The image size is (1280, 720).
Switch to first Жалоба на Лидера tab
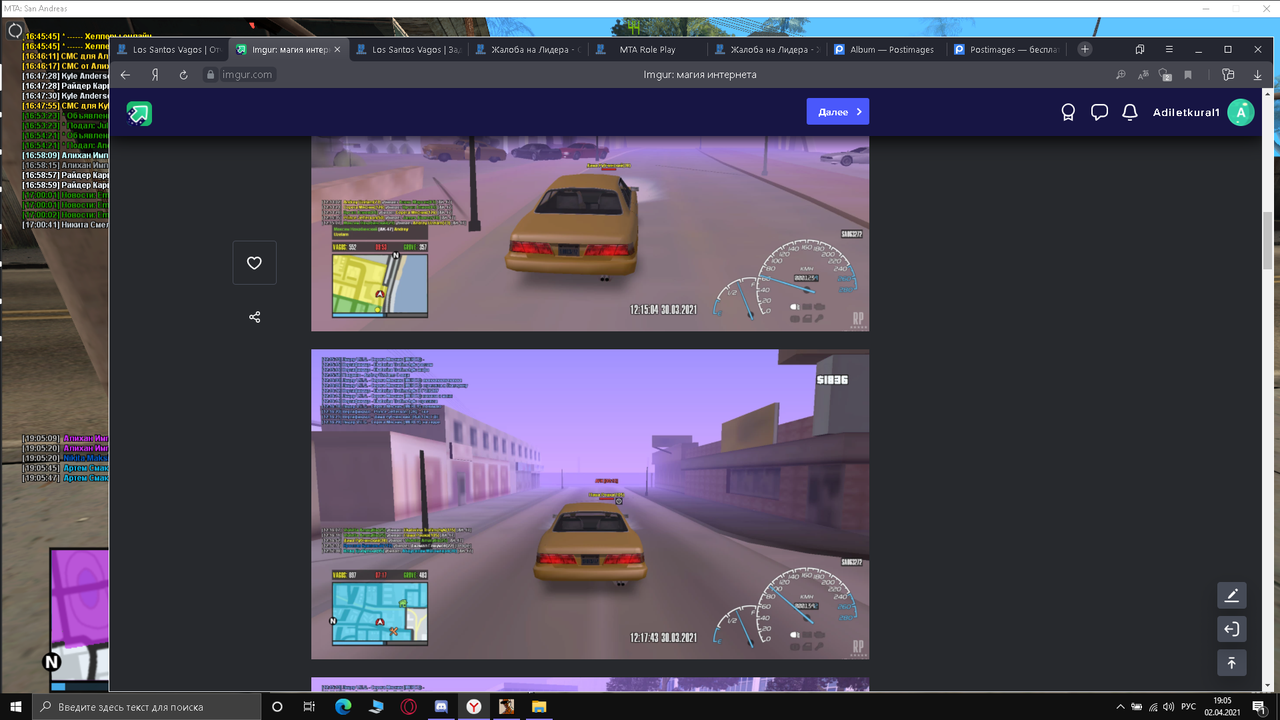coord(529,49)
